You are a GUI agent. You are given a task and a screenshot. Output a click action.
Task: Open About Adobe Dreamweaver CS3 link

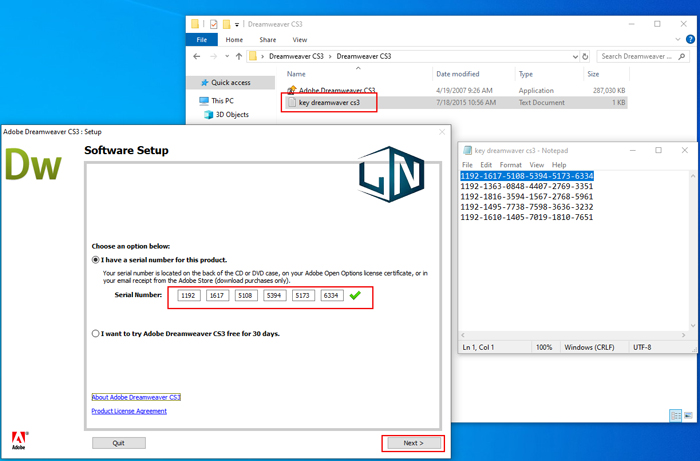tap(136, 397)
